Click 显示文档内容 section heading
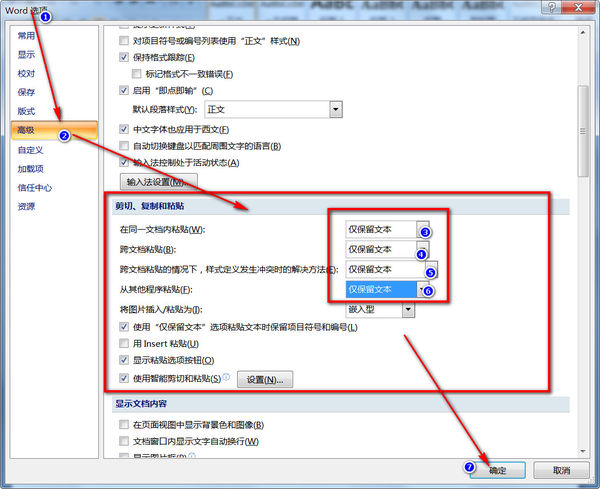Image resolution: width=600 pixels, height=489 pixels. pyautogui.click(x=141, y=404)
